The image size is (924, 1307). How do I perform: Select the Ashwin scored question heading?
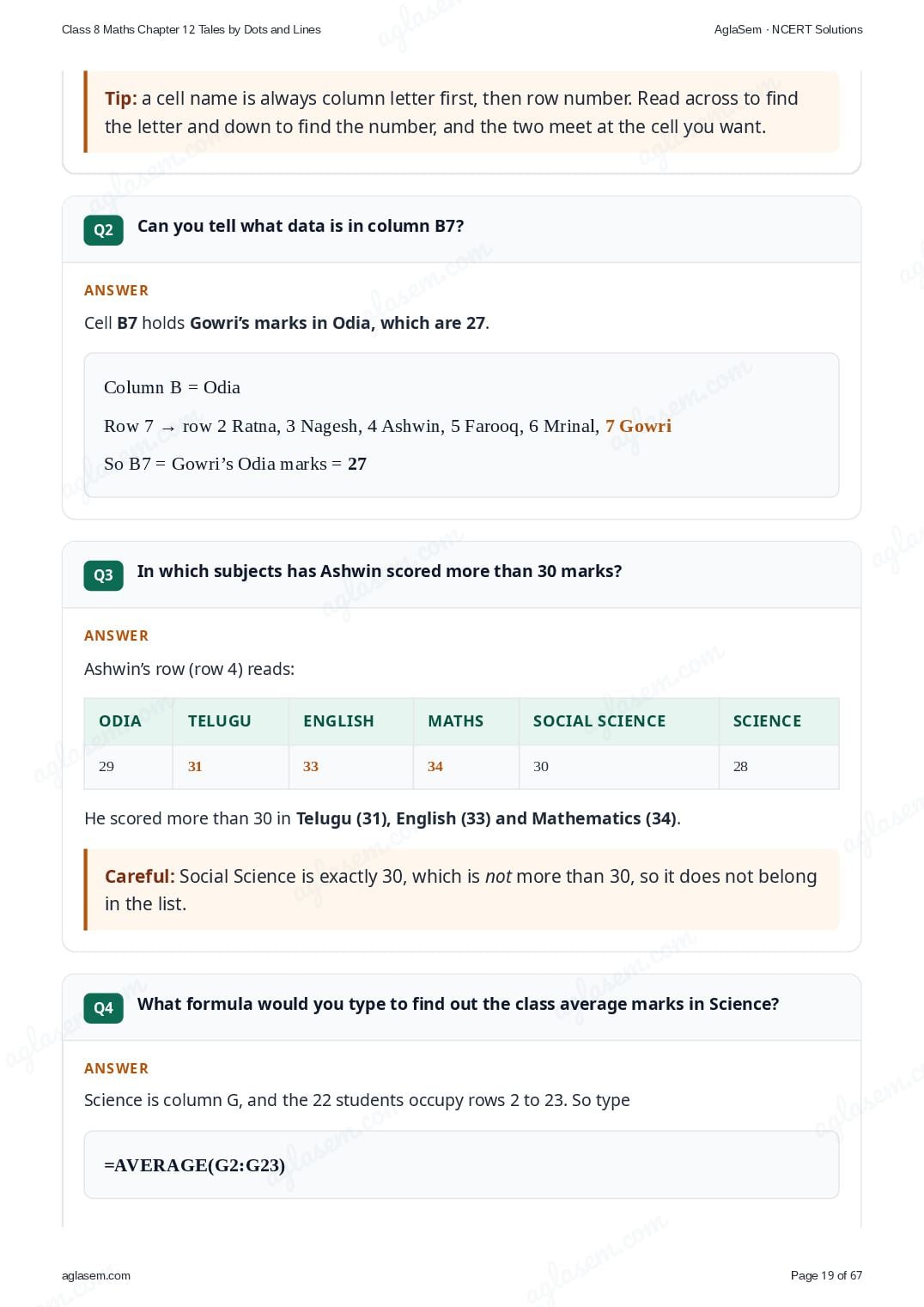pos(380,571)
